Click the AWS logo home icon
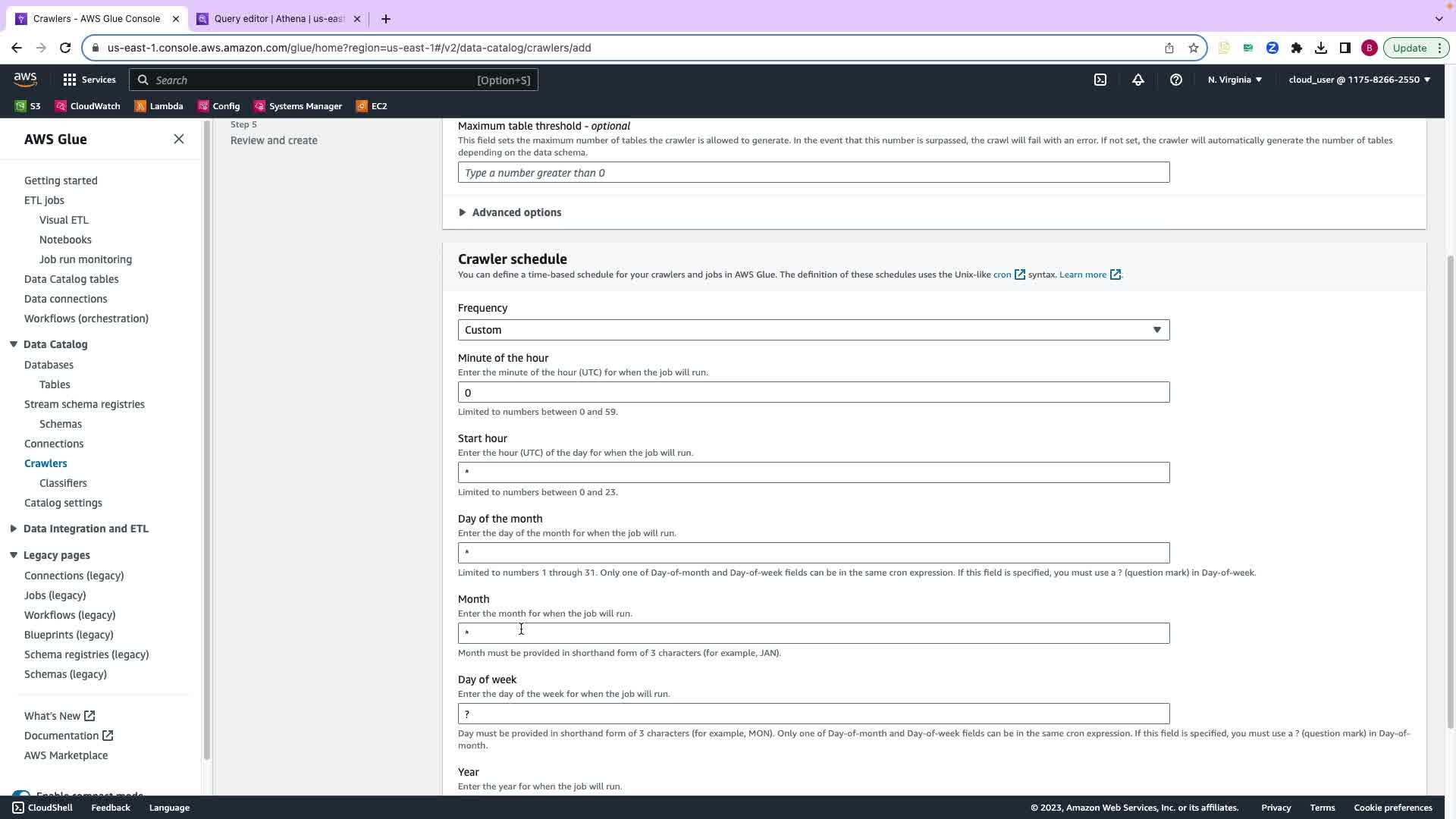 click(x=25, y=80)
